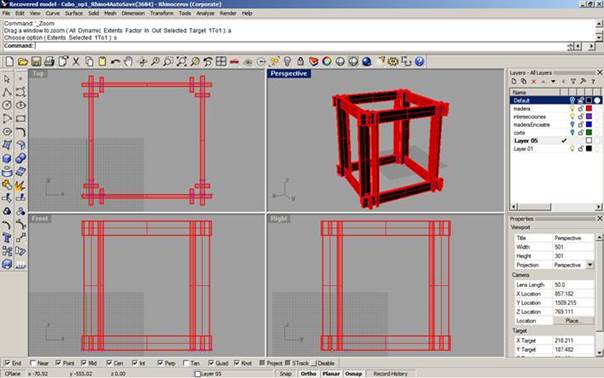Screen dimensions: 604x378
Task: Toggle the Quad osnap checkbox
Action: (x=211, y=363)
